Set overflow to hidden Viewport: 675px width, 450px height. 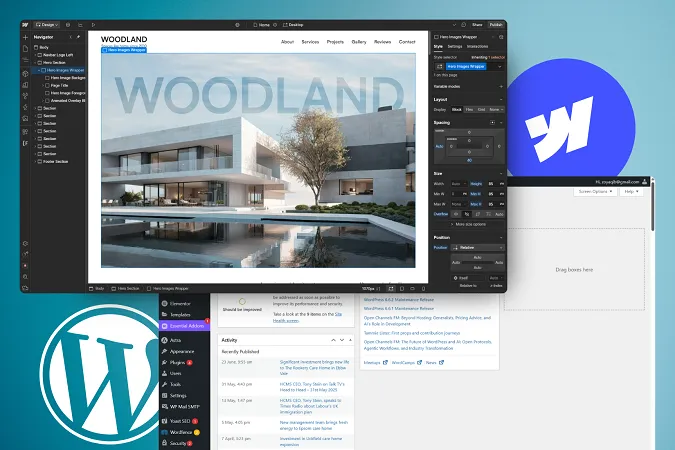(467, 214)
